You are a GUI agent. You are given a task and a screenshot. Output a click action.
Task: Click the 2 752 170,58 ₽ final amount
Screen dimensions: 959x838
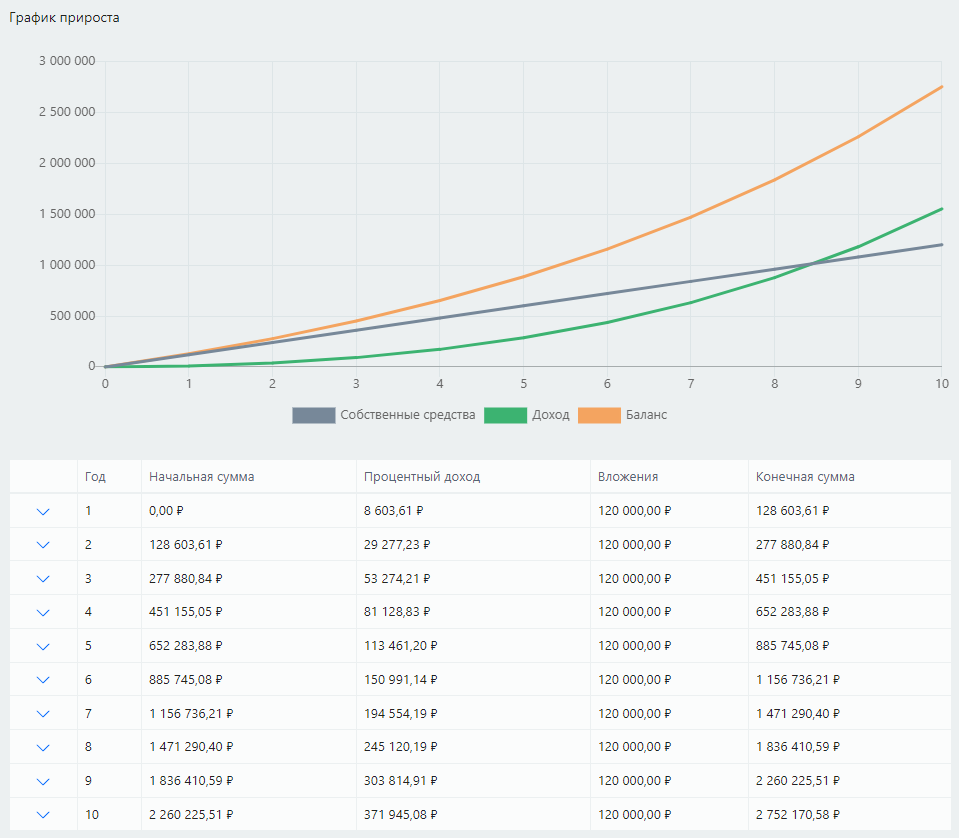tap(798, 814)
